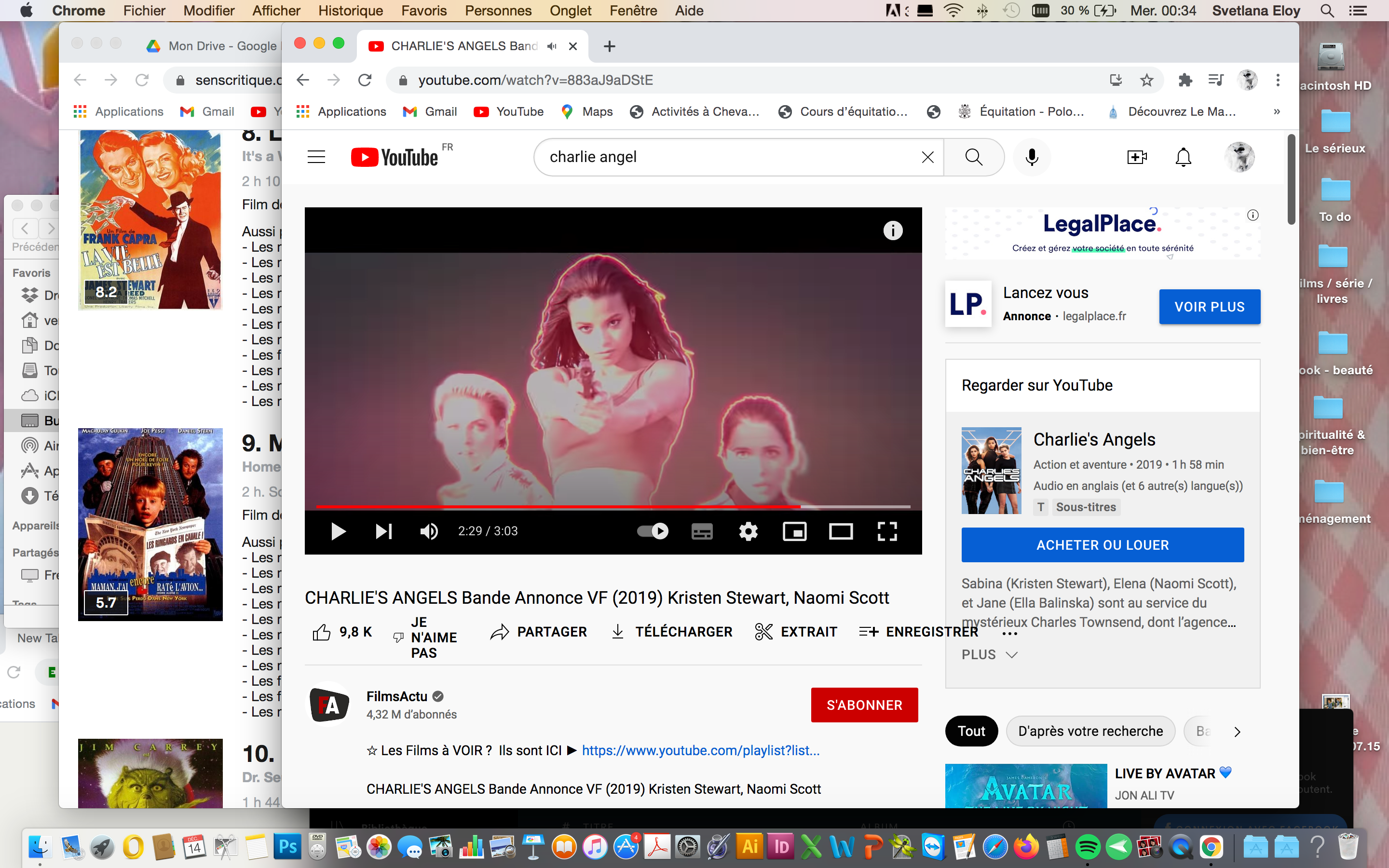1389x868 pixels.
Task: Show more bookmarks with chevron
Action: coord(1277,111)
